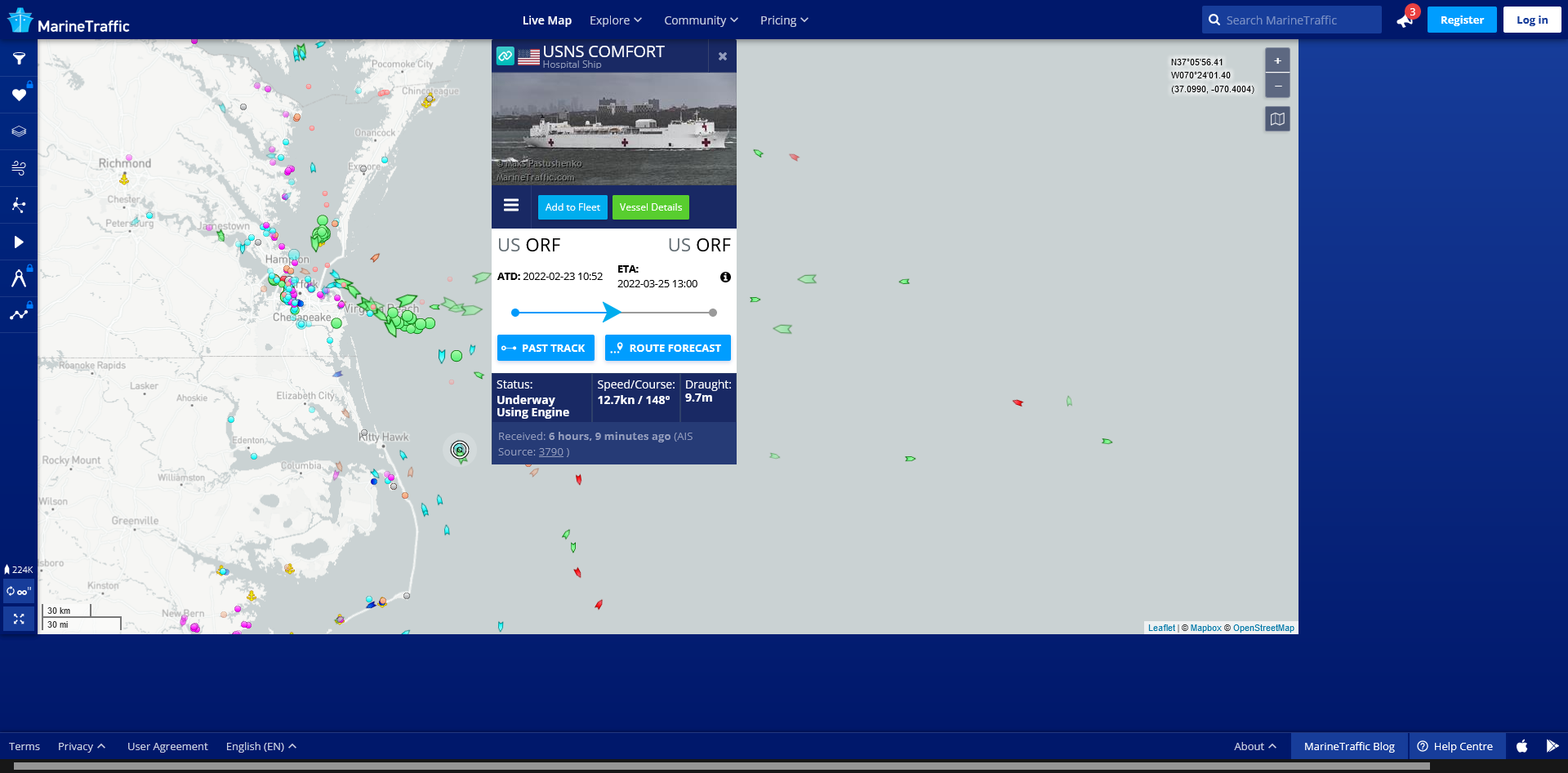Viewport: 1568px width, 773px height.
Task: Click the ETA info icon
Action: coord(725,278)
